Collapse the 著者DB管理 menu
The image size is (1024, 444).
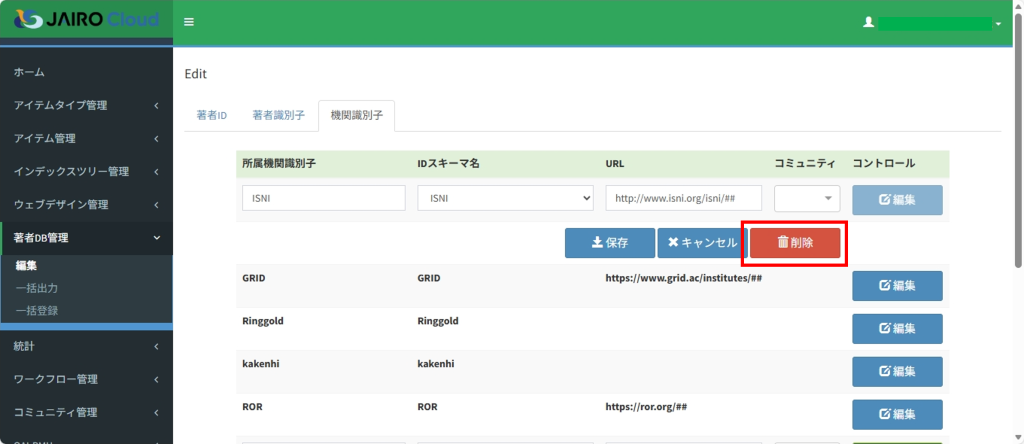(86, 238)
